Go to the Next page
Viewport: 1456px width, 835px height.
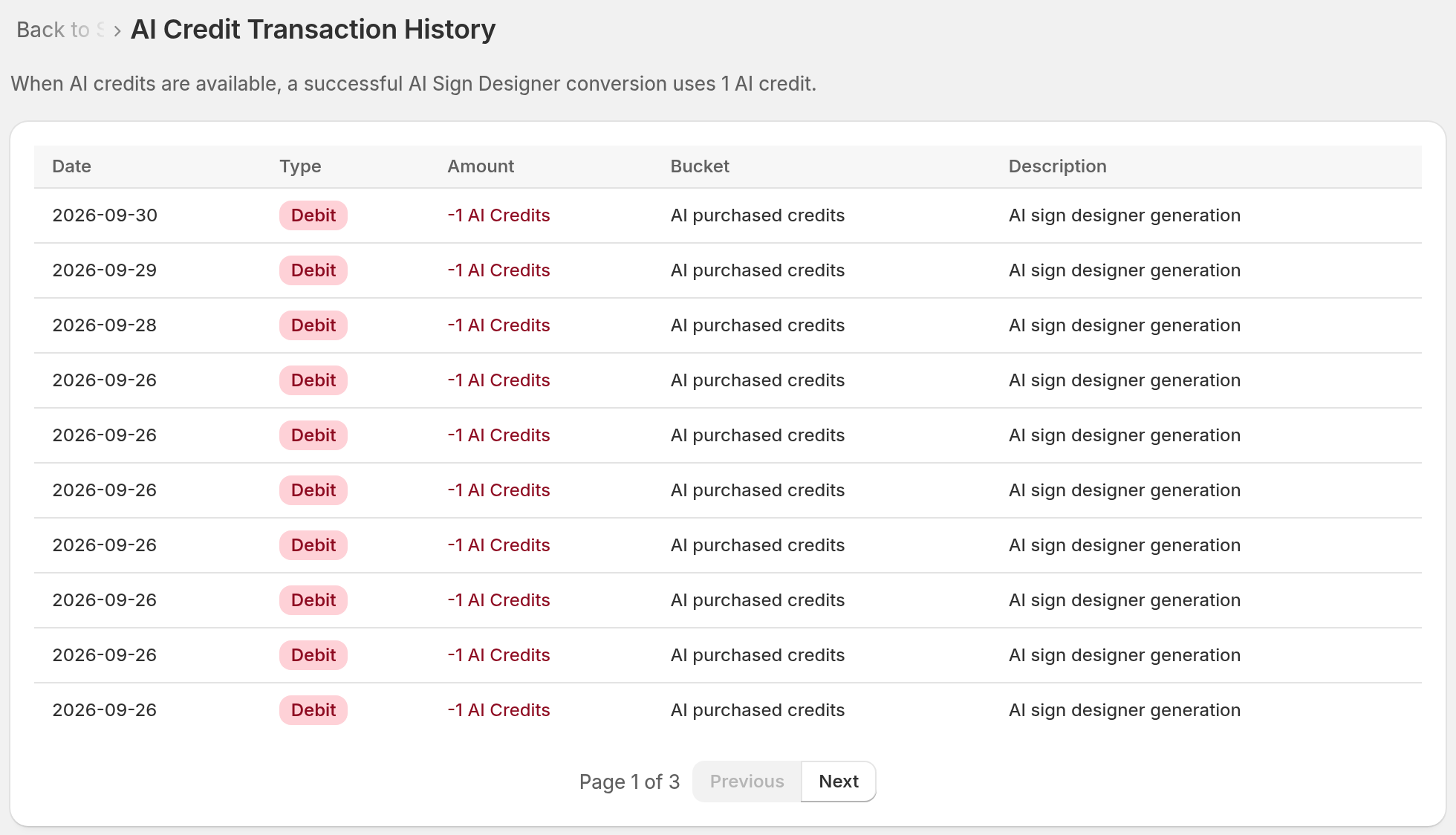click(839, 782)
